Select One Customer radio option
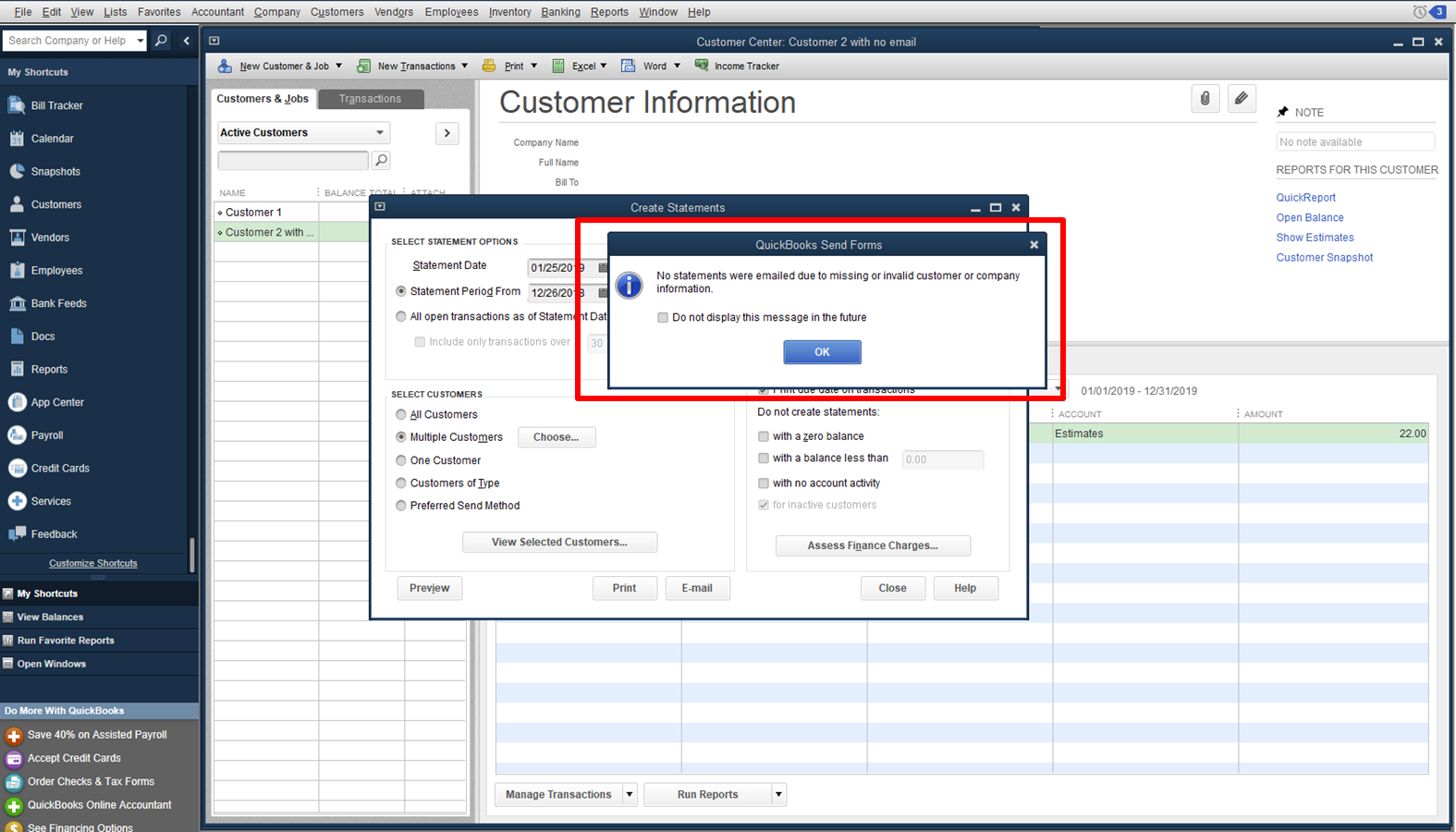The image size is (1456, 832). coord(401,460)
